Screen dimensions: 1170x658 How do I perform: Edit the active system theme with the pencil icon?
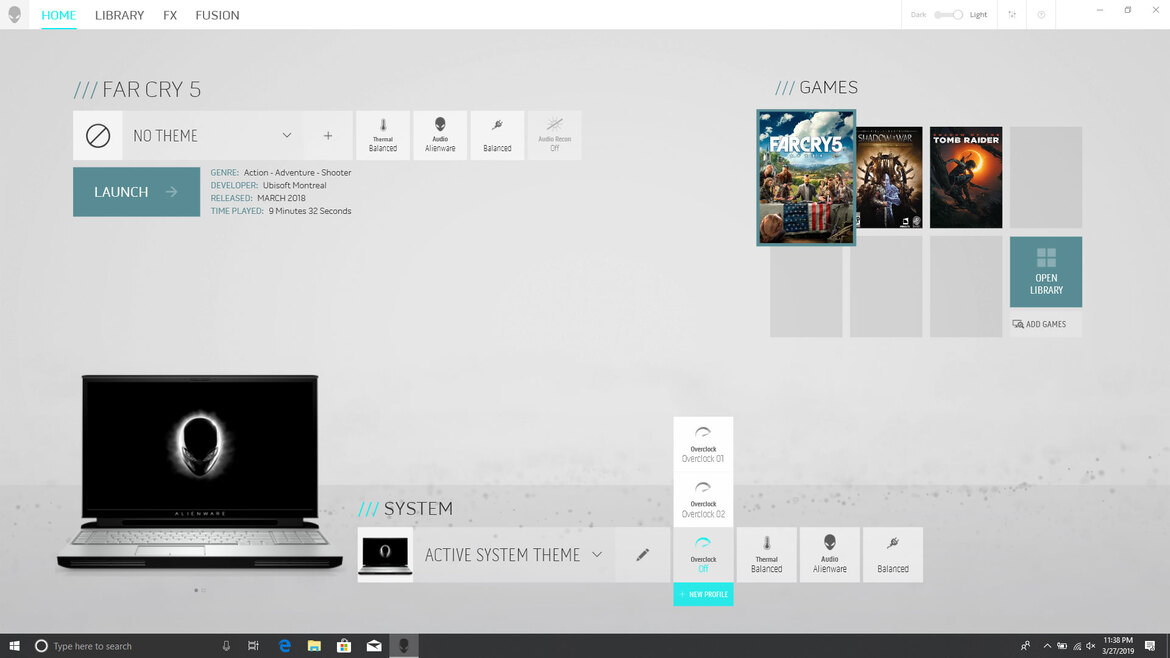coord(642,555)
